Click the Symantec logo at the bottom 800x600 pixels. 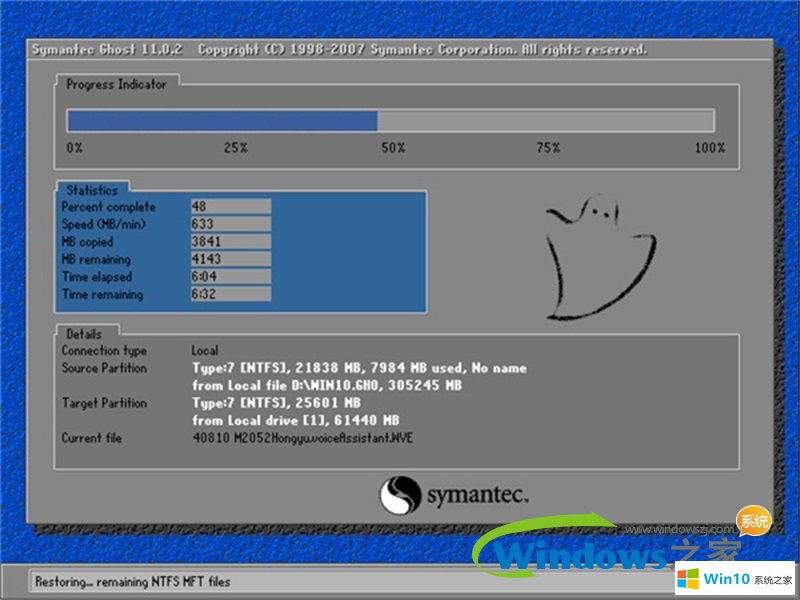pyautogui.click(x=454, y=495)
